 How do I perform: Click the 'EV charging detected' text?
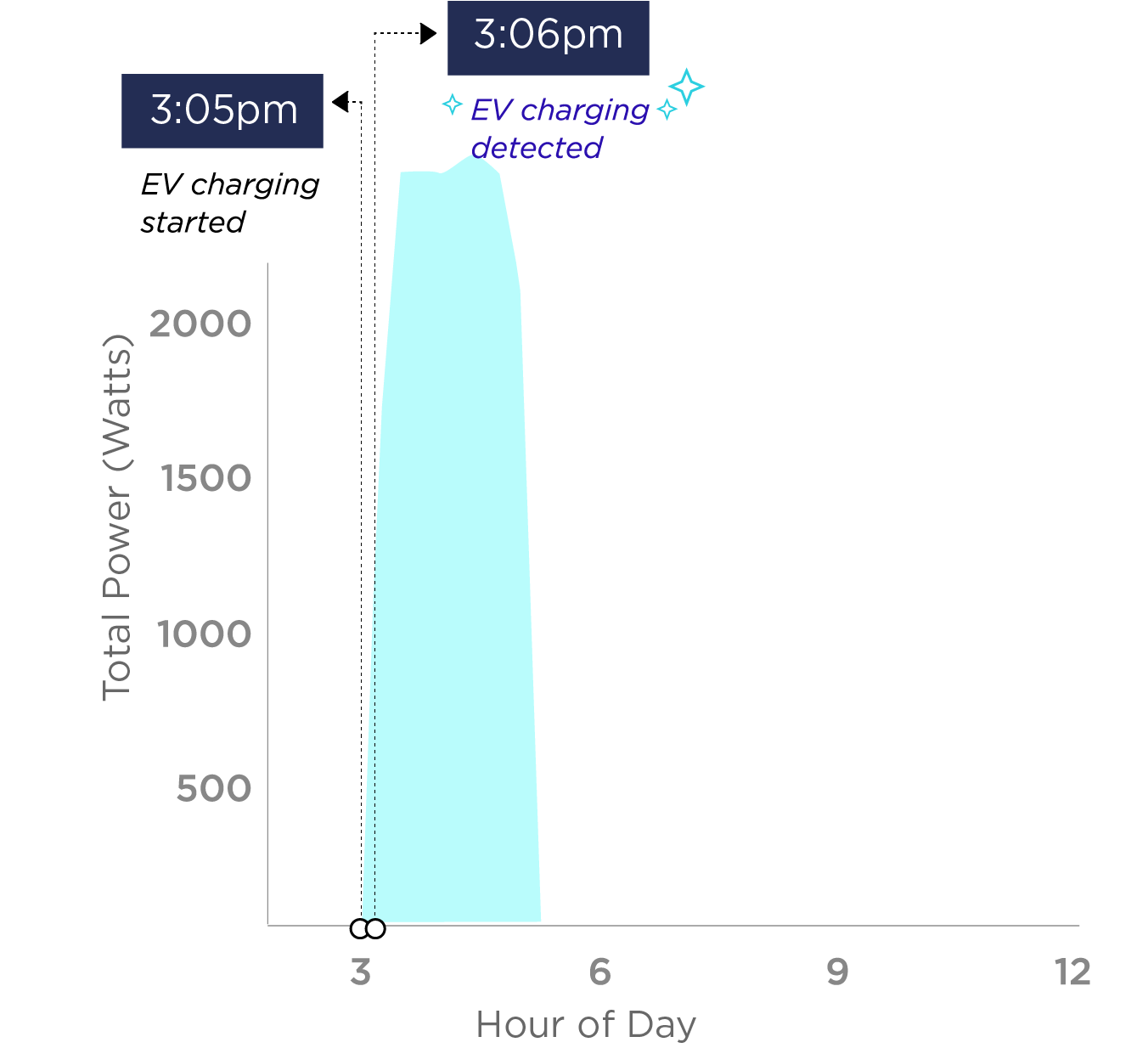[560, 128]
